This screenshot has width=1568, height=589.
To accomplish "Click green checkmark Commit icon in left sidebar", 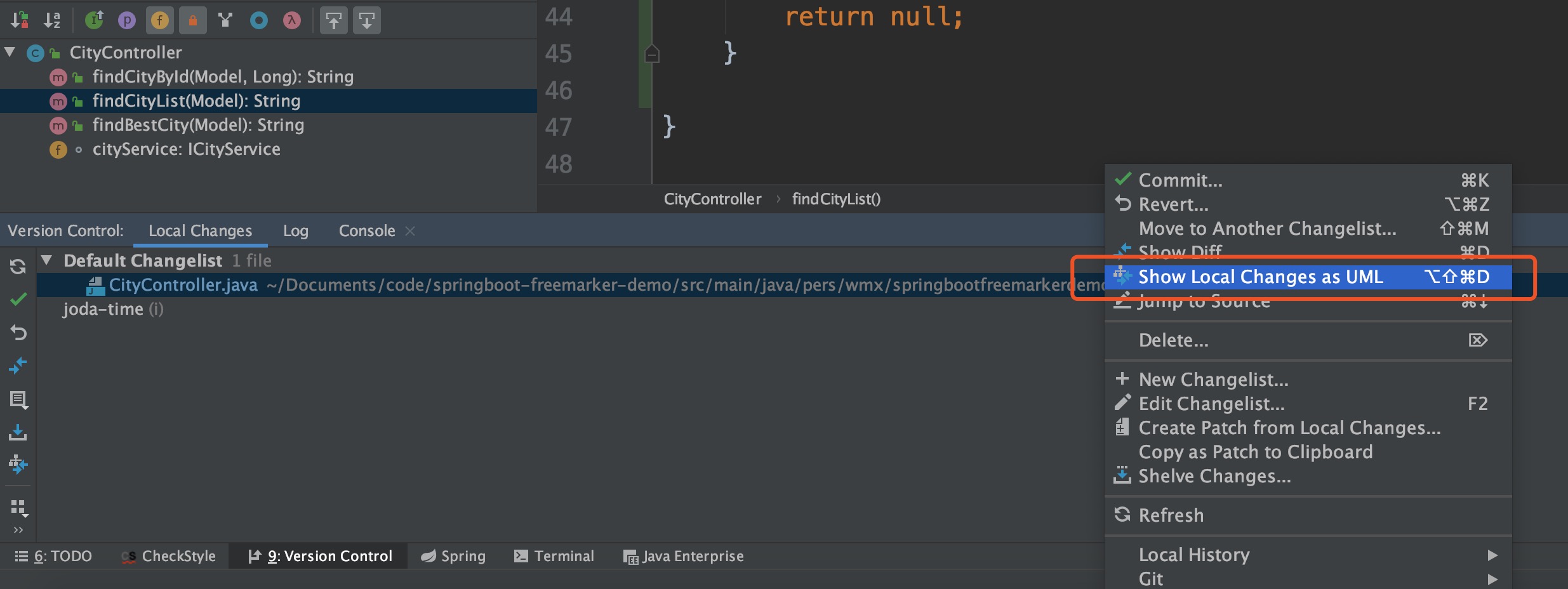I will [18, 299].
